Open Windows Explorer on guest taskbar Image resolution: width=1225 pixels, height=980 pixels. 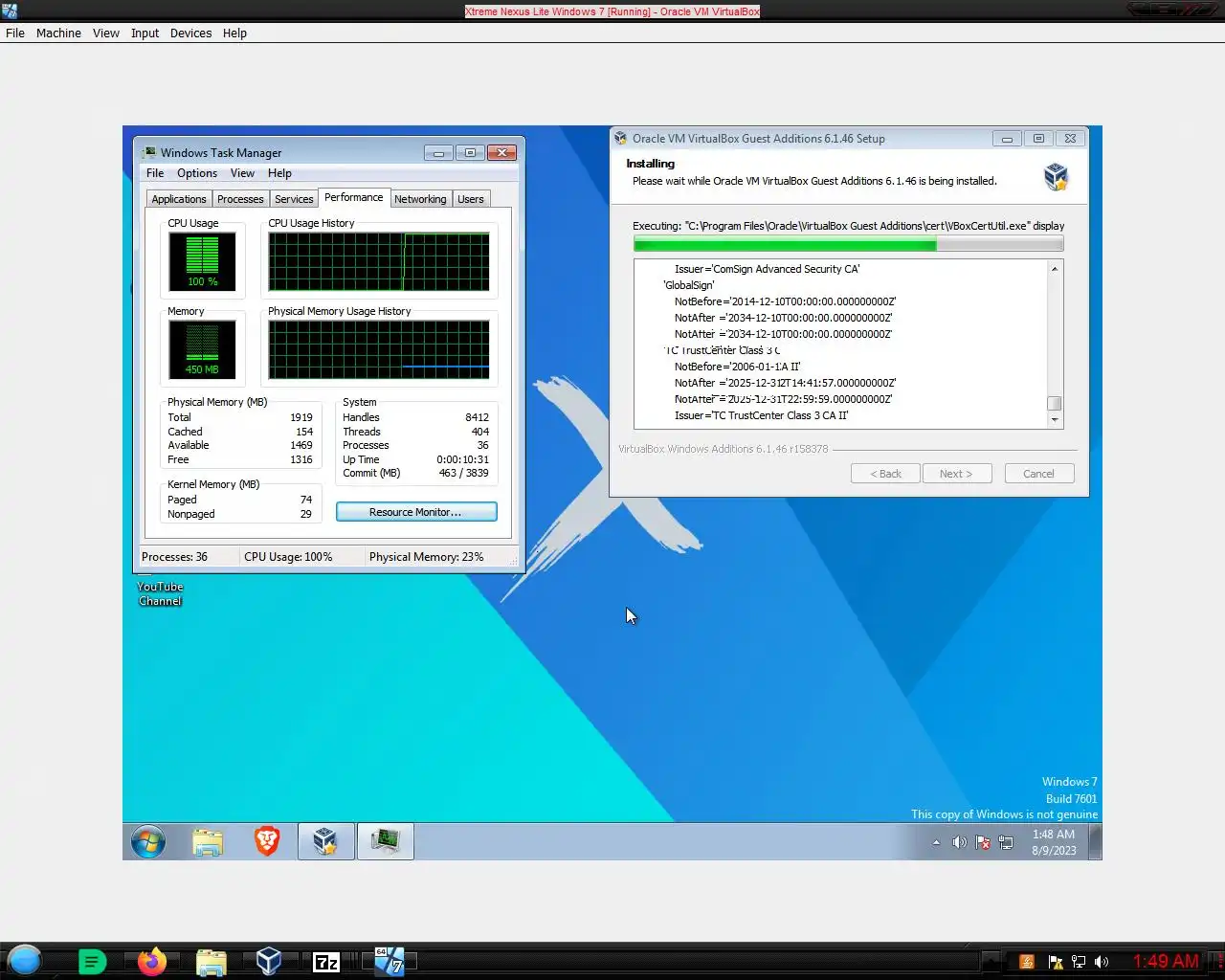pyautogui.click(x=208, y=842)
